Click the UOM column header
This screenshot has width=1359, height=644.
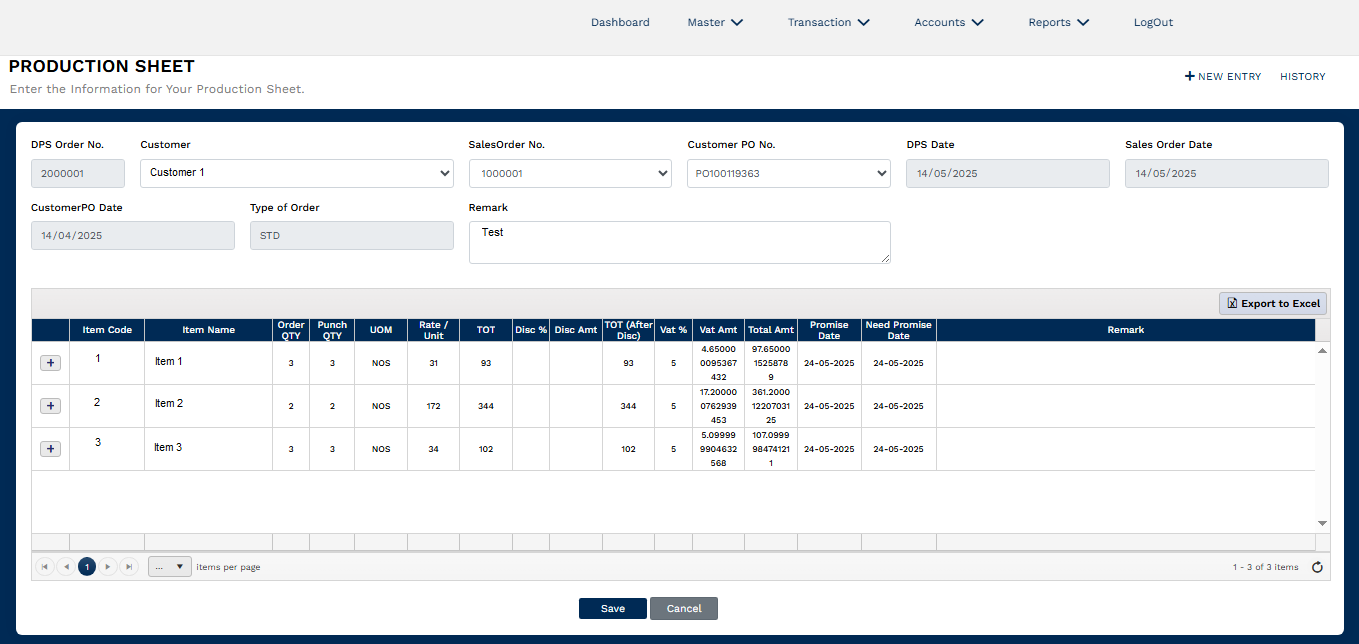(381, 330)
